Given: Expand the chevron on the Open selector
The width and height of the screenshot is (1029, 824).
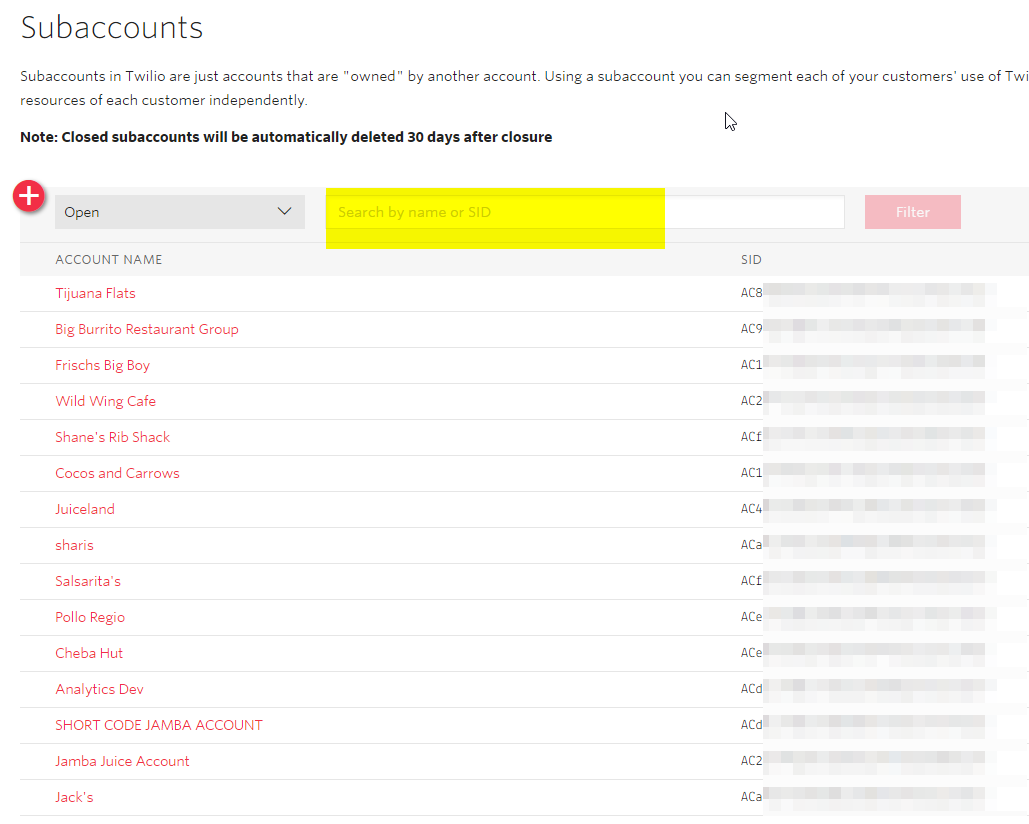Looking at the screenshot, I should pos(284,211).
